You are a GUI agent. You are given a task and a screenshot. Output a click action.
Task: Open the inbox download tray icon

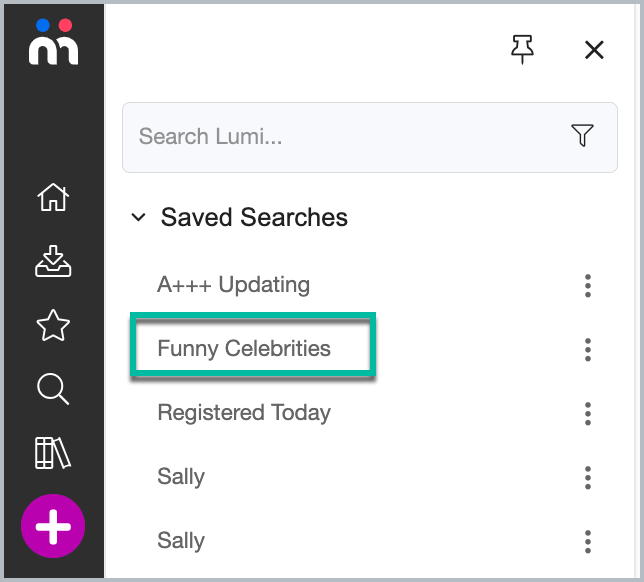(53, 261)
